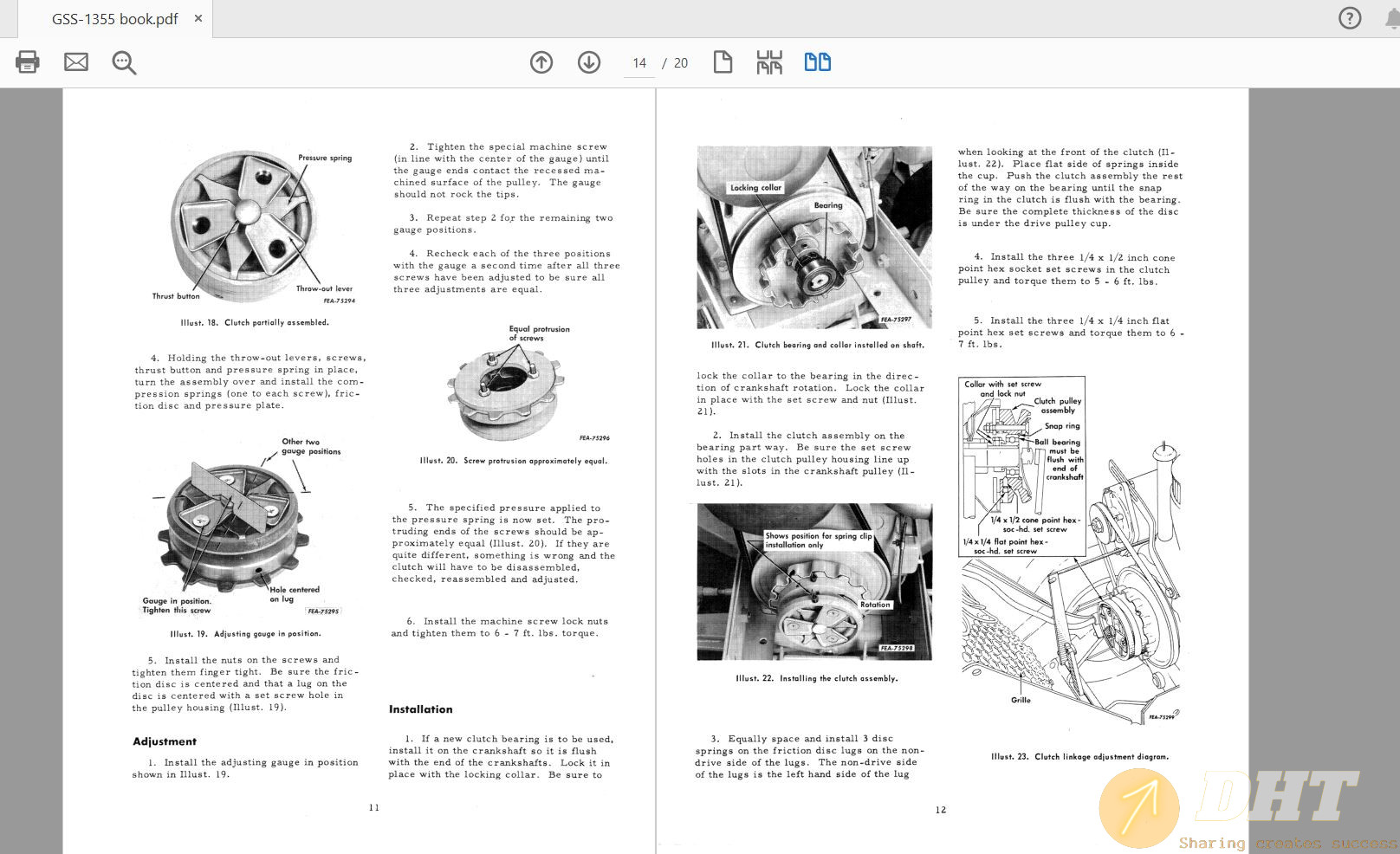This screenshot has width=1400, height=854.
Task: Switch to single page view
Action: [723, 62]
